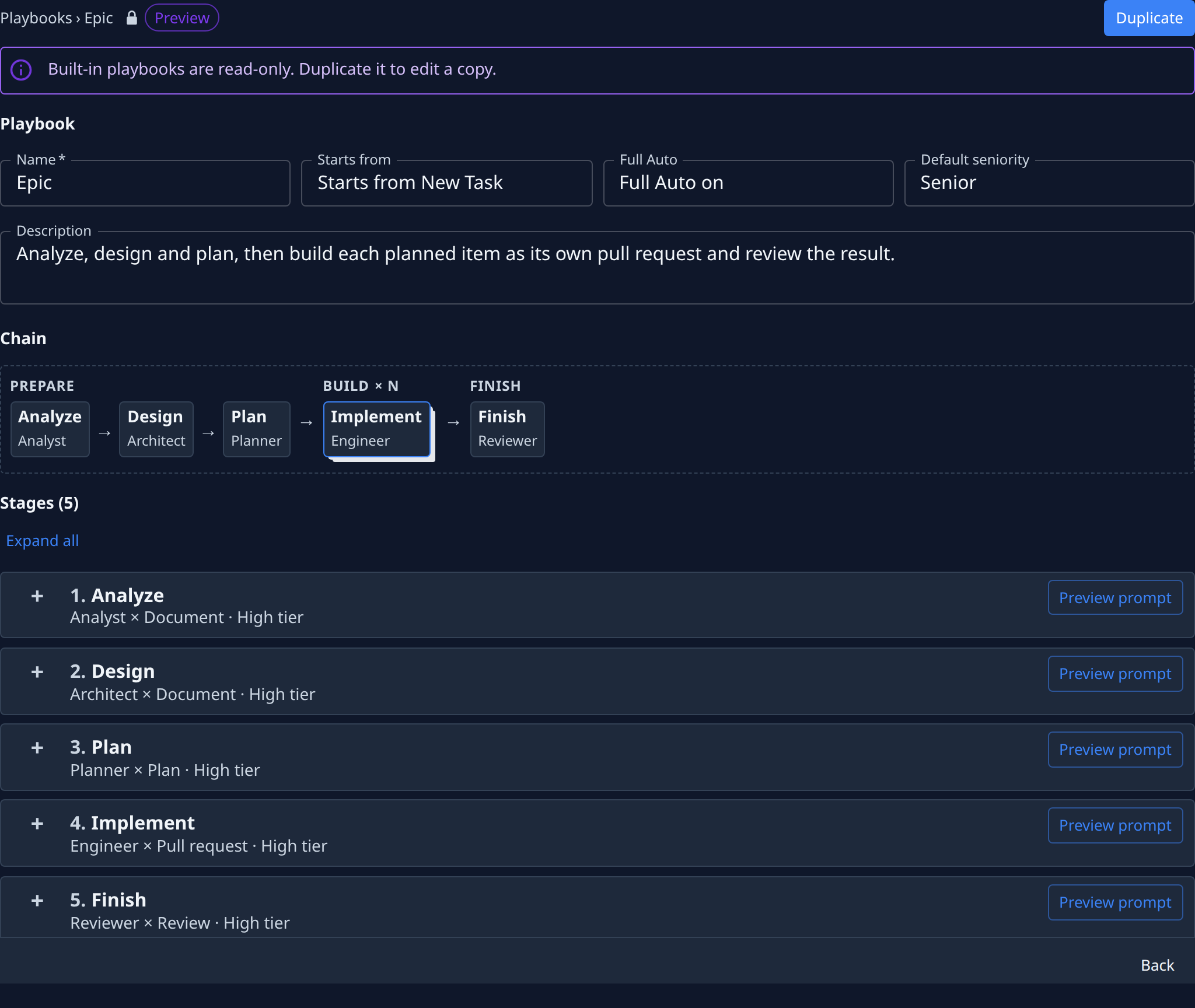Select the Analyze Analyst chain node
Viewport: 1195px width, 1008px height.
tap(50, 429)
